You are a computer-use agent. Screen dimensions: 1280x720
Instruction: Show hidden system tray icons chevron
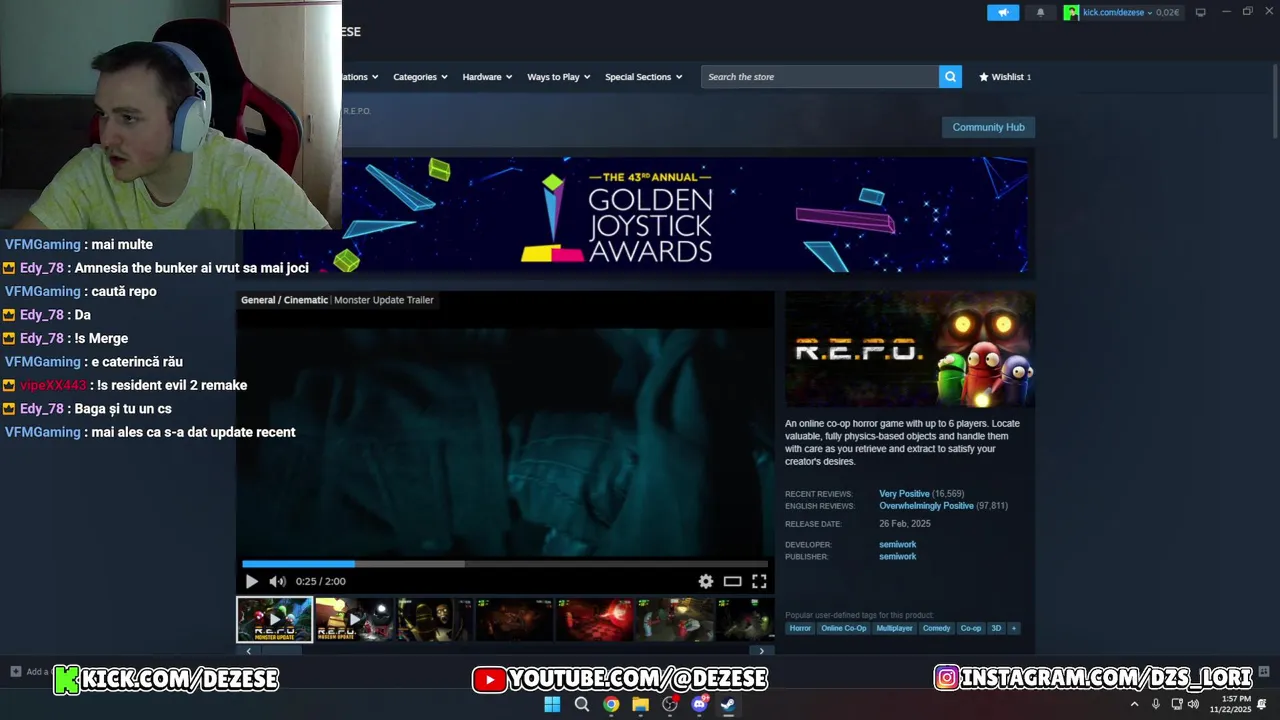[1134, 704]
